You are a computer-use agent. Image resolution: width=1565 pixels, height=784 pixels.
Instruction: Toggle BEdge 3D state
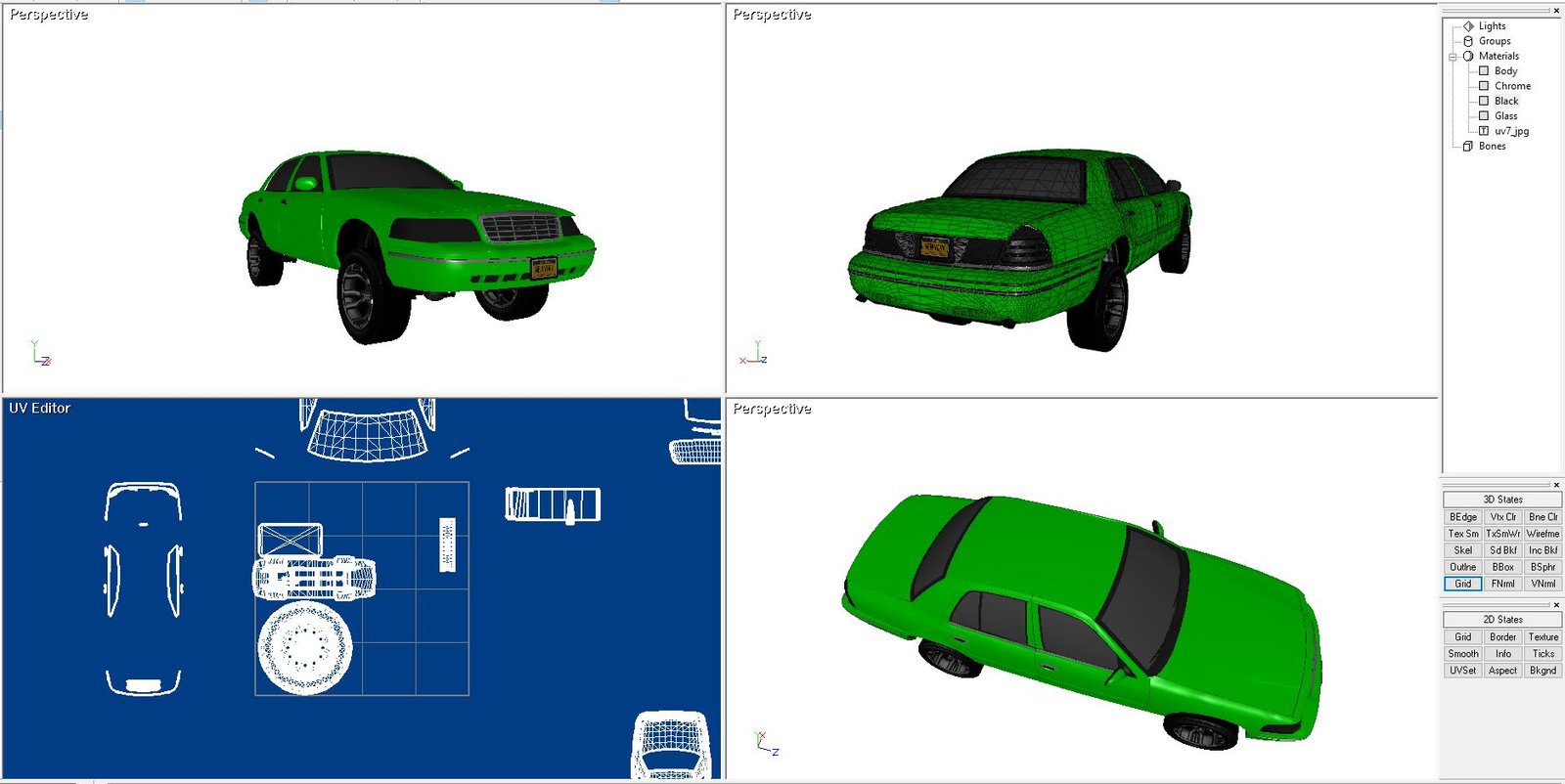[1463, 517]
